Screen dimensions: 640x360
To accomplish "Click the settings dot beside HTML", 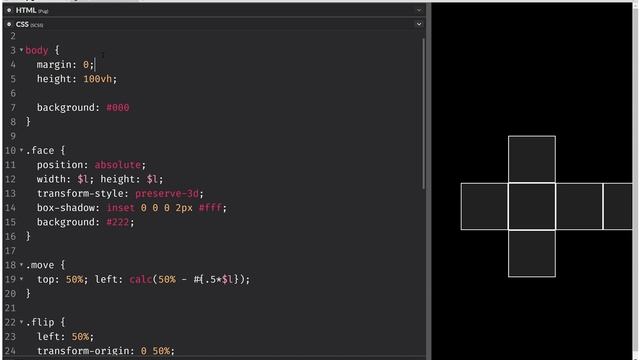I will point(9,10).
